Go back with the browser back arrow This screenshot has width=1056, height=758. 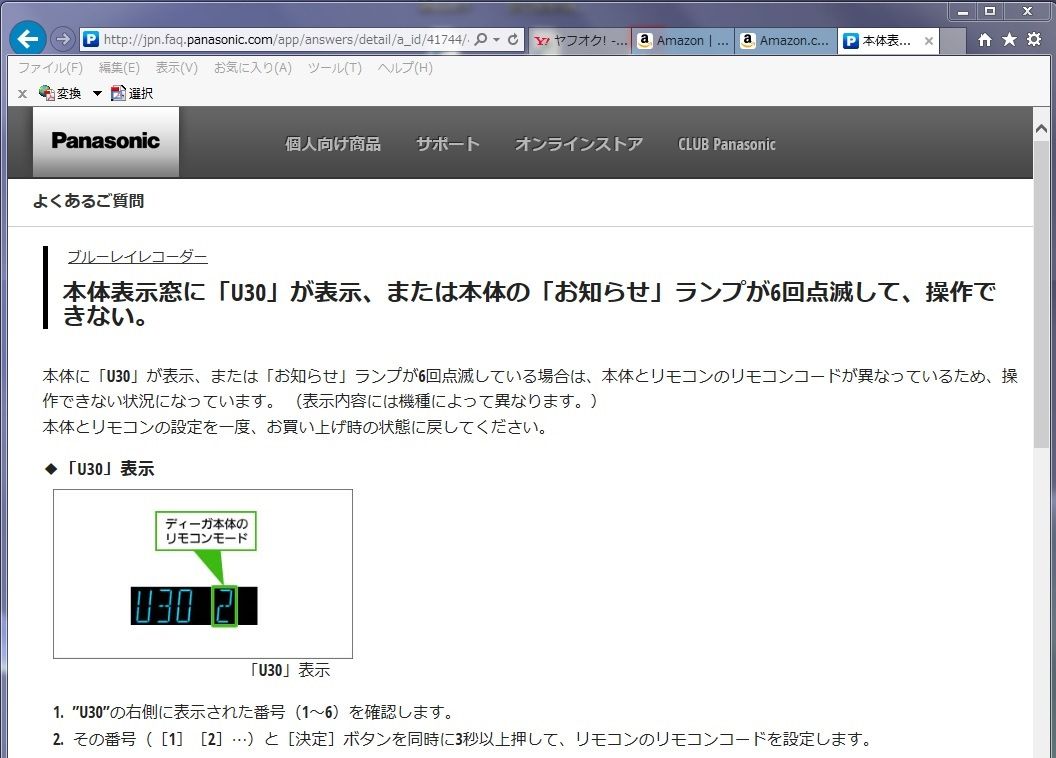[x=28, y=39]
